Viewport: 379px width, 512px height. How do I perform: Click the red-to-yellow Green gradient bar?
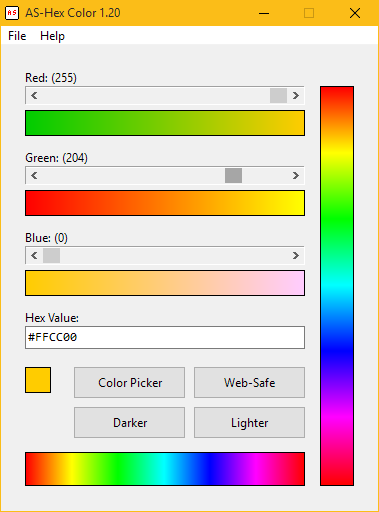pyautogui.click(x=165, y=203)
